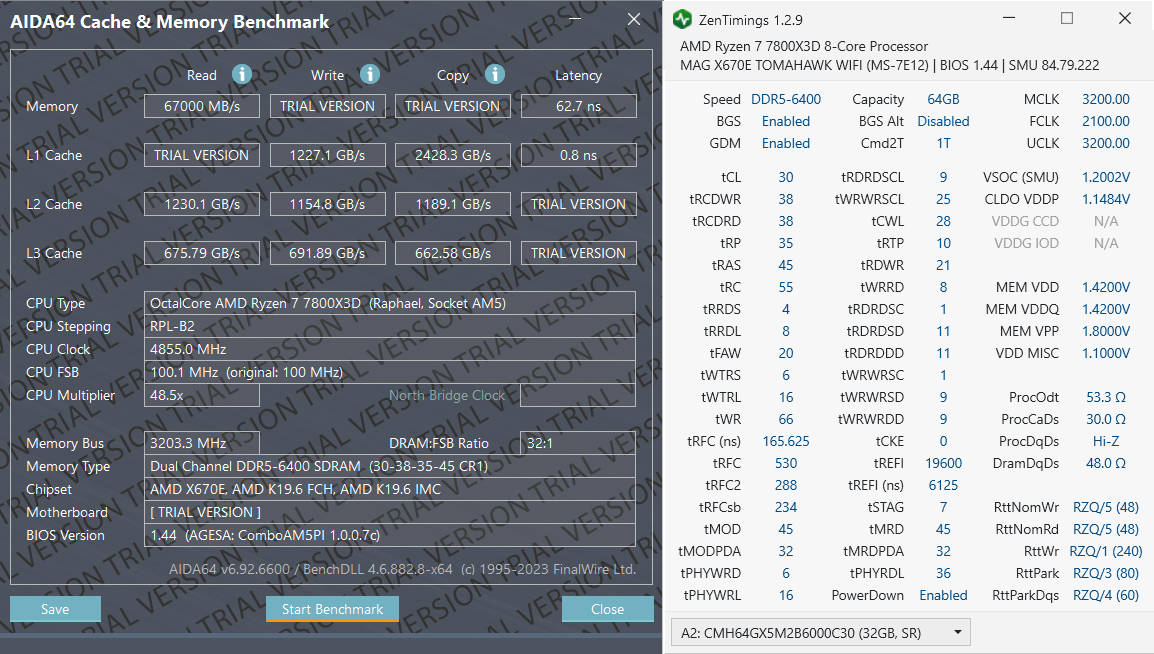Click the CPU Clock 4855.0 MHz field
Screen dimensions: 1154x654
[390, 349]
